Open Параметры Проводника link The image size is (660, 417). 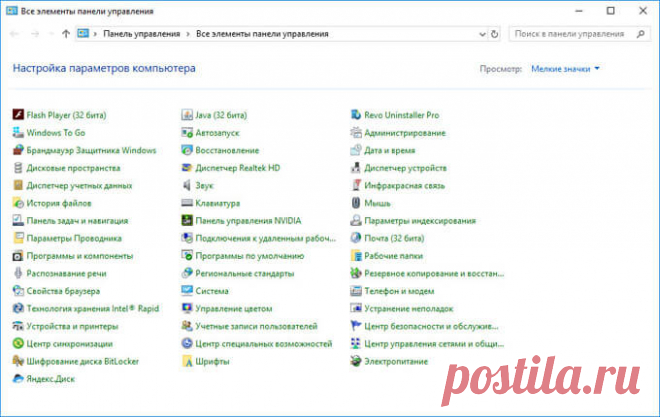click(74, 238)
